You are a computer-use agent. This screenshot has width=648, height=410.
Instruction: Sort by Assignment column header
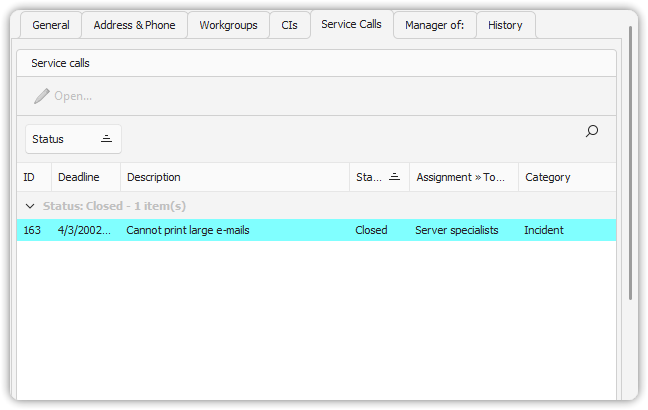point(461,177)
